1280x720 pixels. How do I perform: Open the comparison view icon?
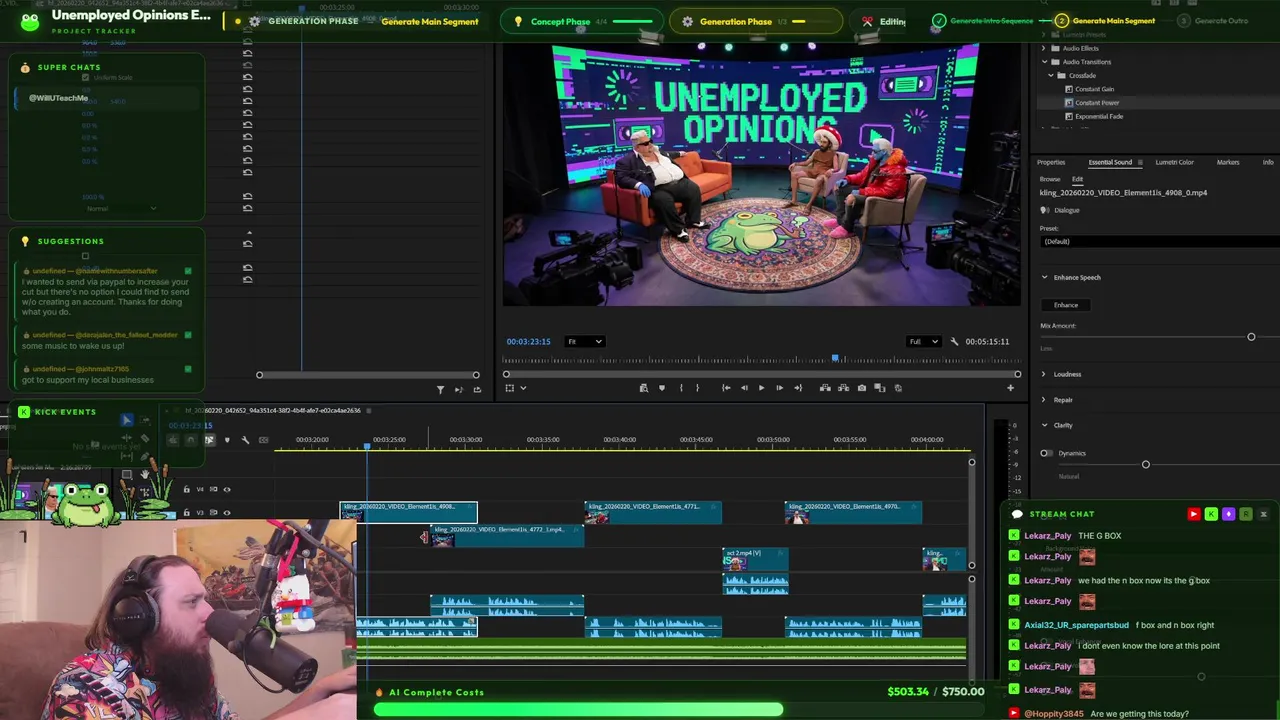[879, 388]
